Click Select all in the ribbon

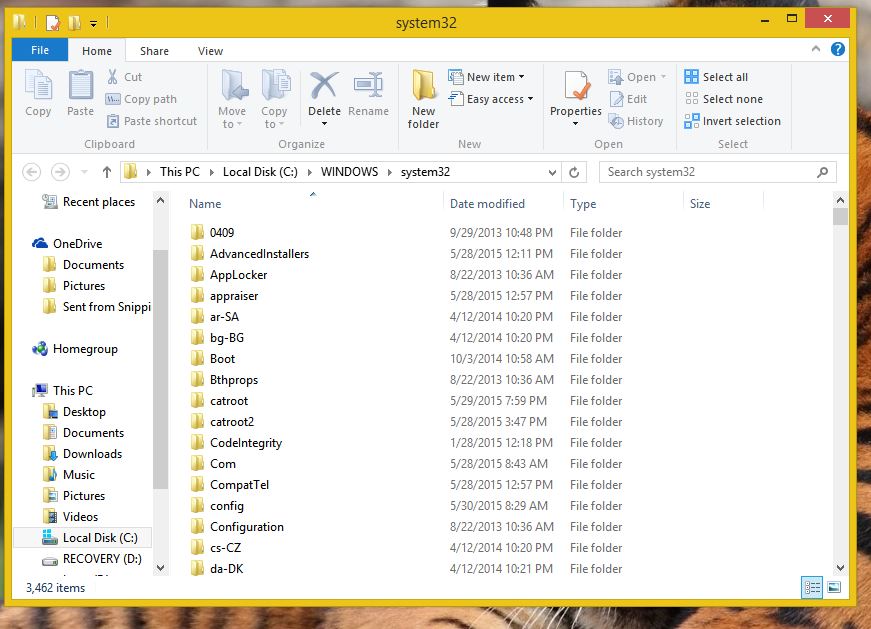716,77
